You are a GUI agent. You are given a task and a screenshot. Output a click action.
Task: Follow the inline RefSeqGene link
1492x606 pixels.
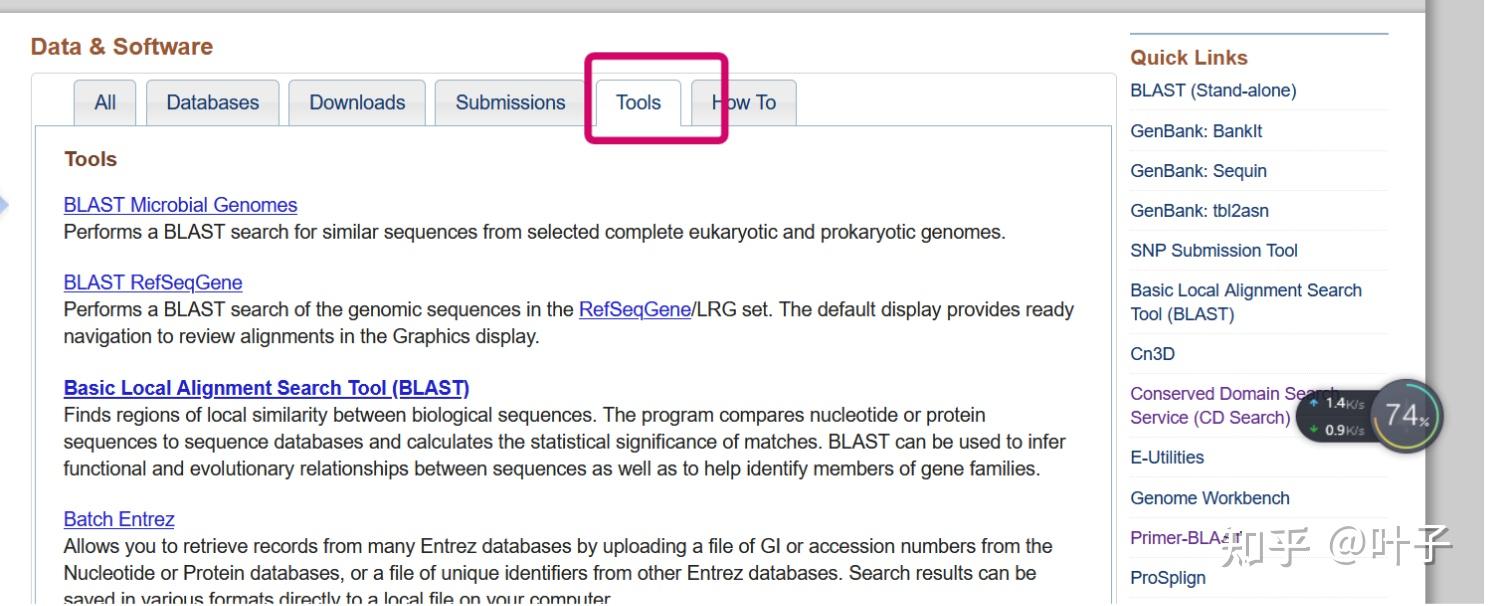pyautogui.click(x=635, y=310)
